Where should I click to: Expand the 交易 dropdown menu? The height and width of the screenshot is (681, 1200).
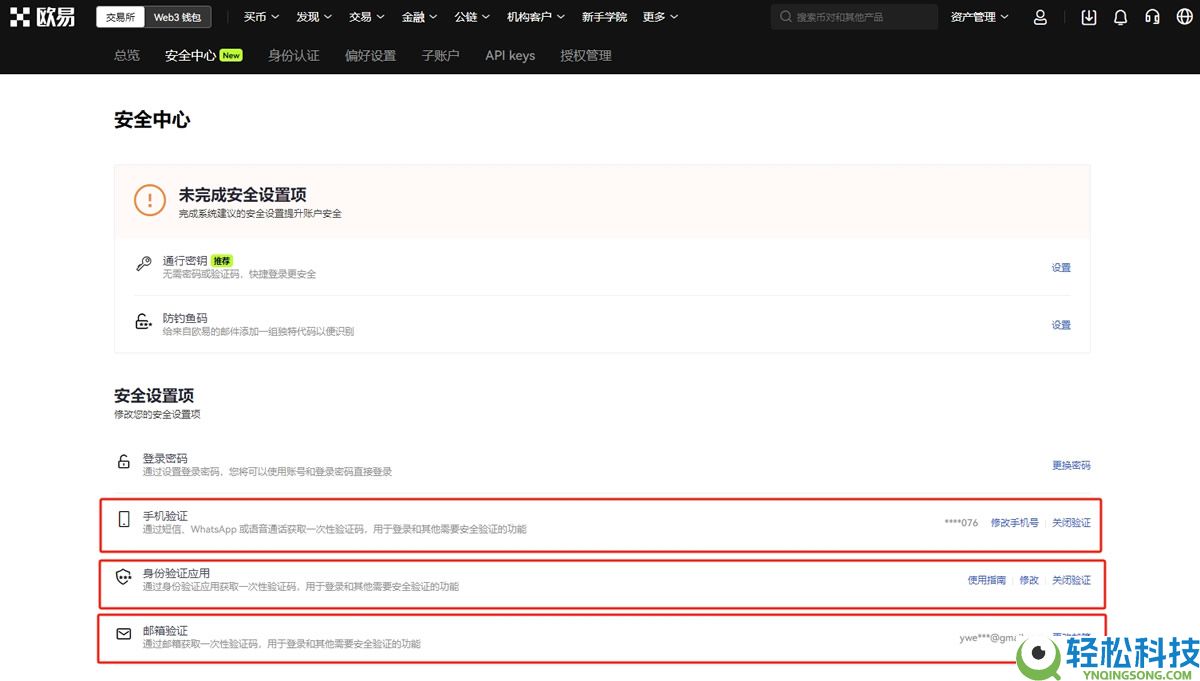pyautogui.click(x=366, y=16)
